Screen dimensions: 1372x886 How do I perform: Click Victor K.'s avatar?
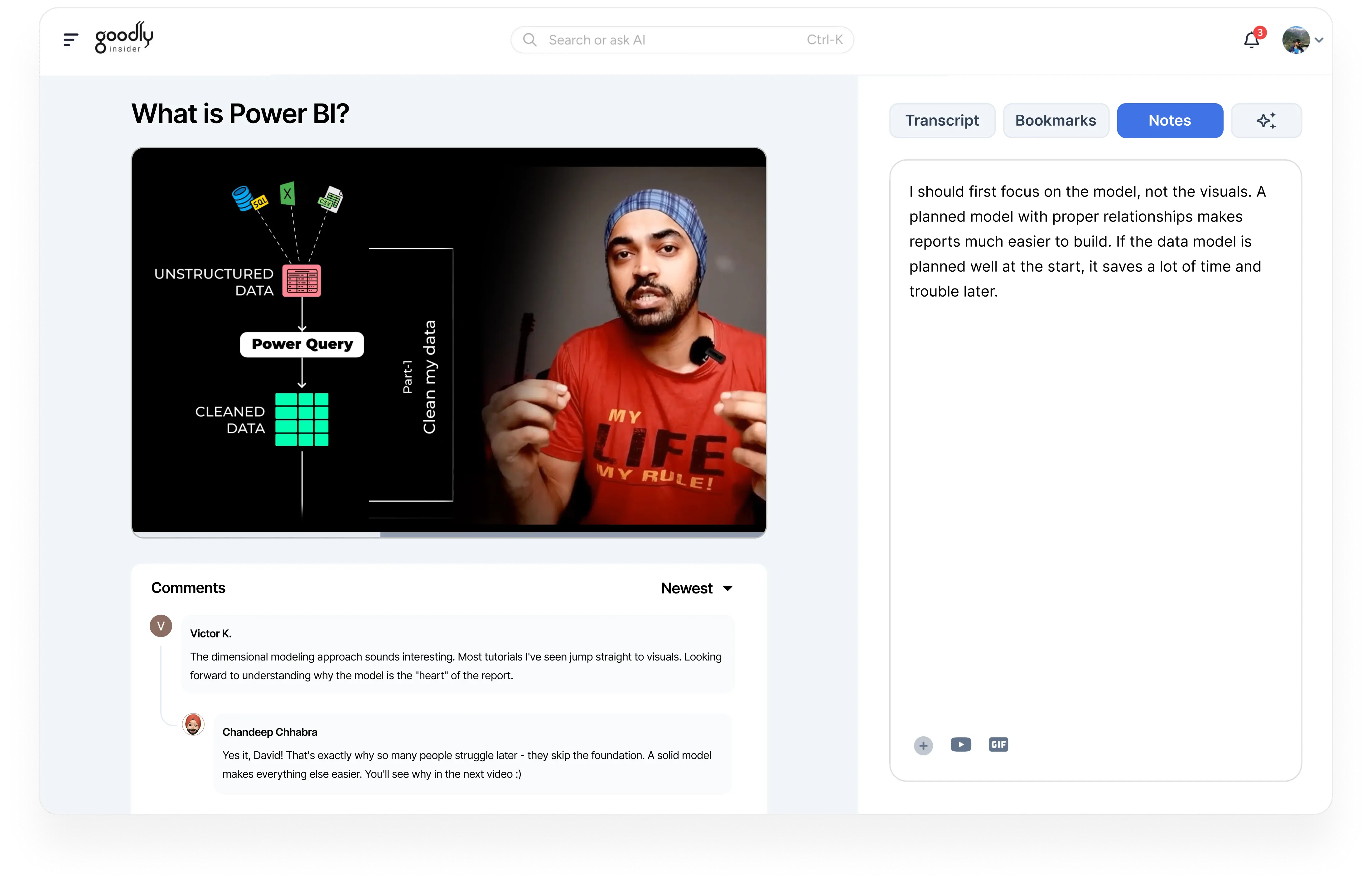pyautogui.click(x=161, y=625)
